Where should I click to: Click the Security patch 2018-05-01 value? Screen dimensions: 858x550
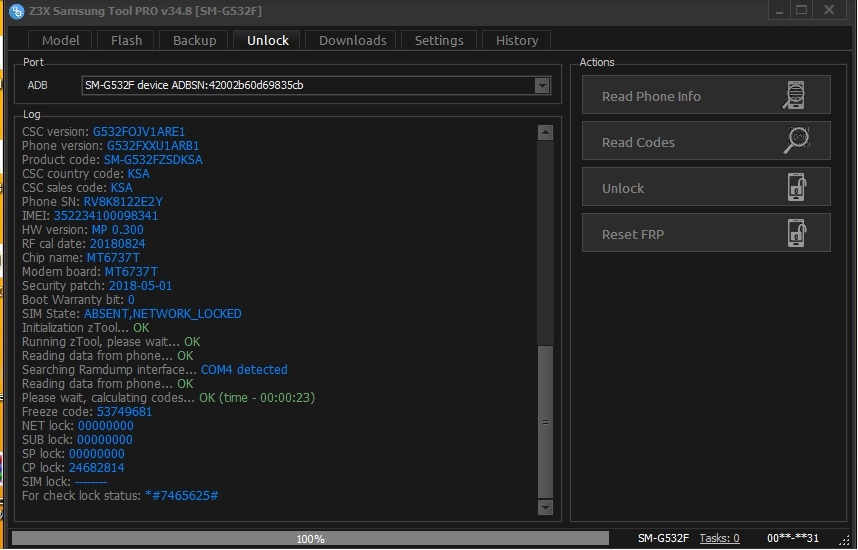(141, 286)
